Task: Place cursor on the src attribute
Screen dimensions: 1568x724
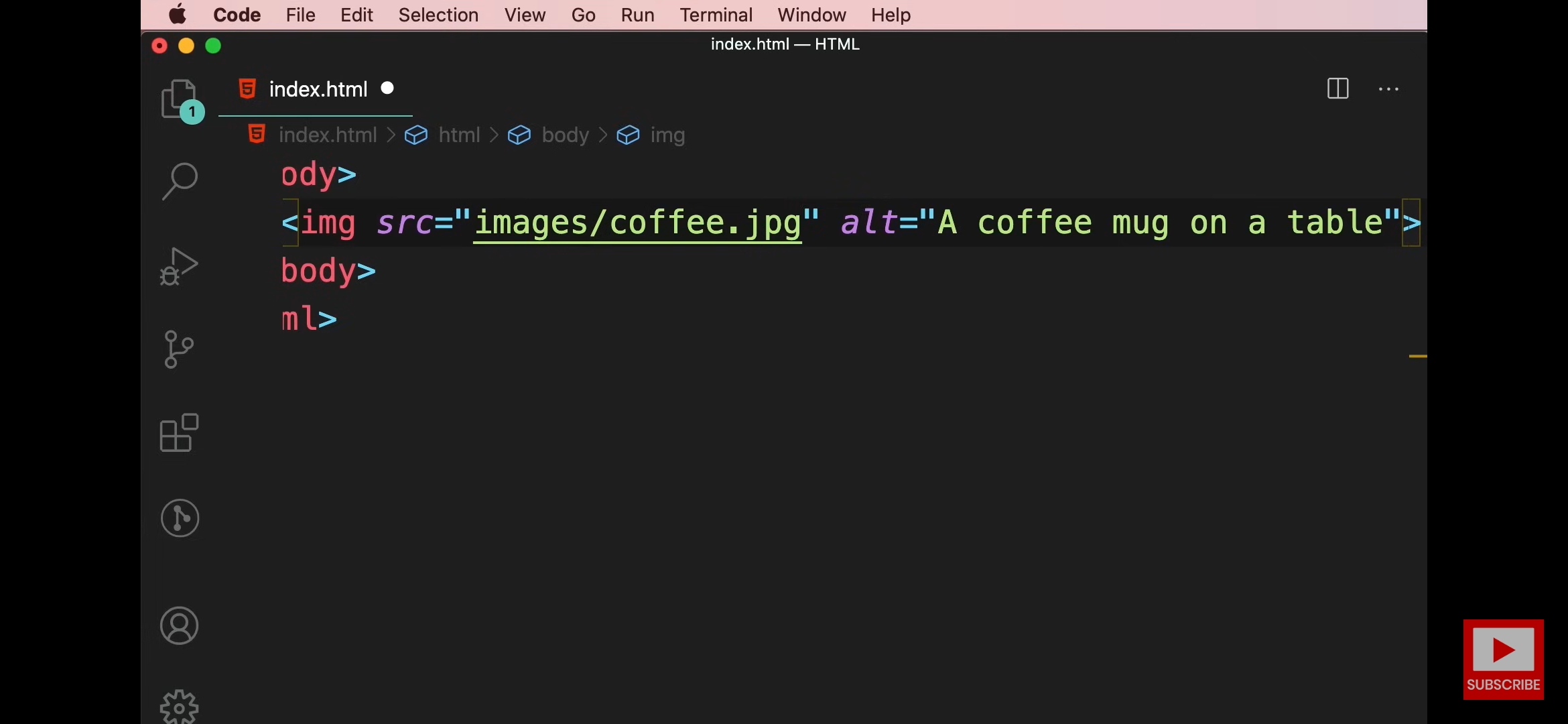Action: 405,223
